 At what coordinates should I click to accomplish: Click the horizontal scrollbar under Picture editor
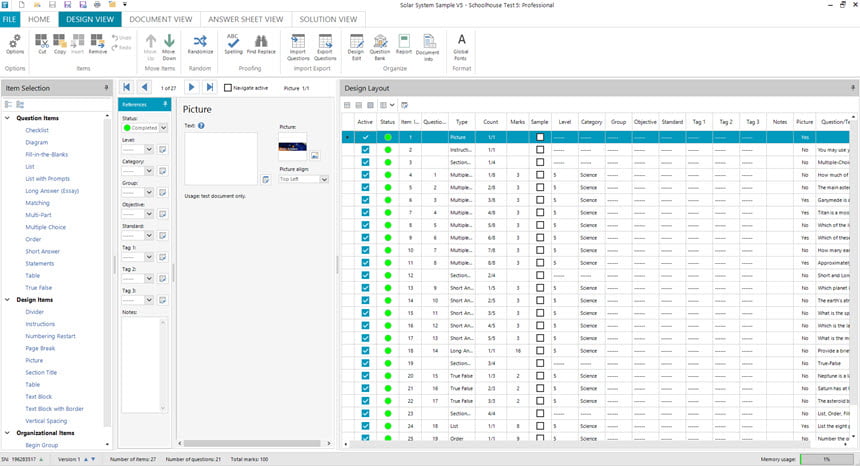pos(253,443)
